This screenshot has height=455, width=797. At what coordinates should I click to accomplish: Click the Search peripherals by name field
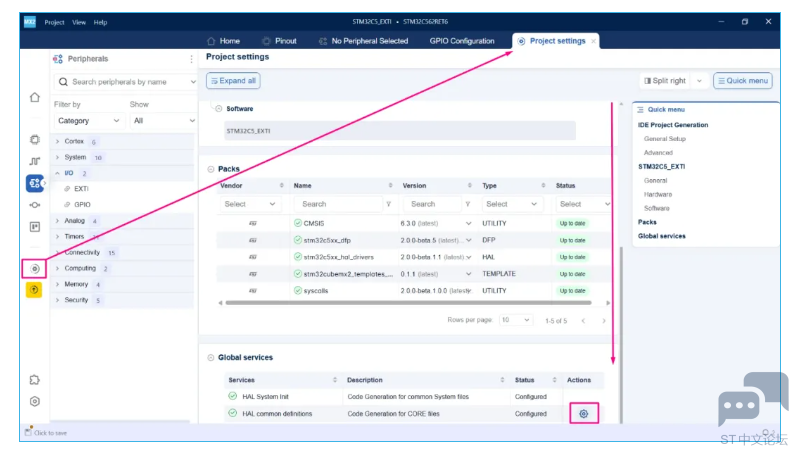pos(125,82)
